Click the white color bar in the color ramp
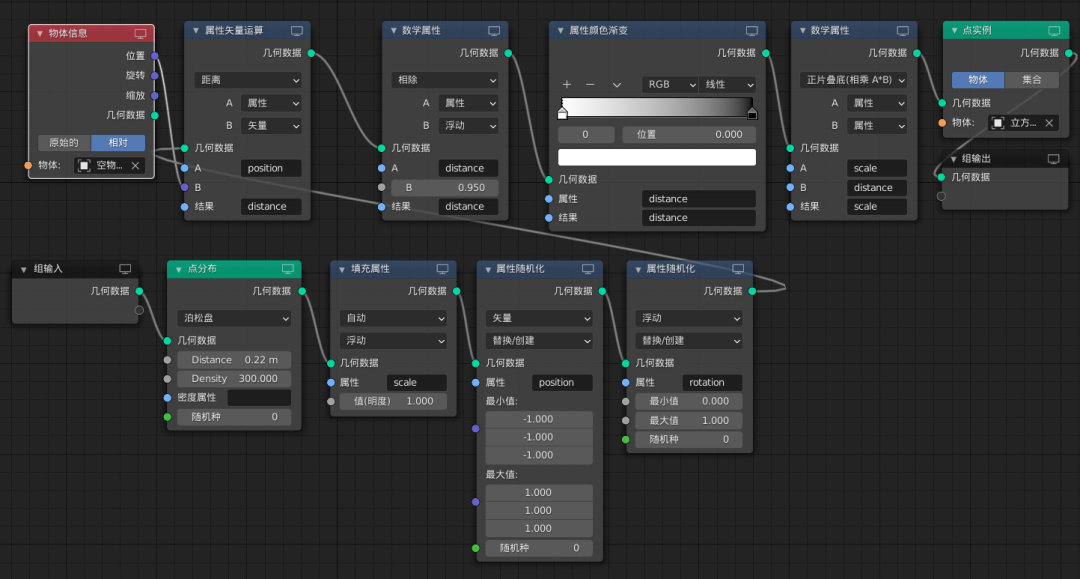1080x579 pixels. [656, 156]
